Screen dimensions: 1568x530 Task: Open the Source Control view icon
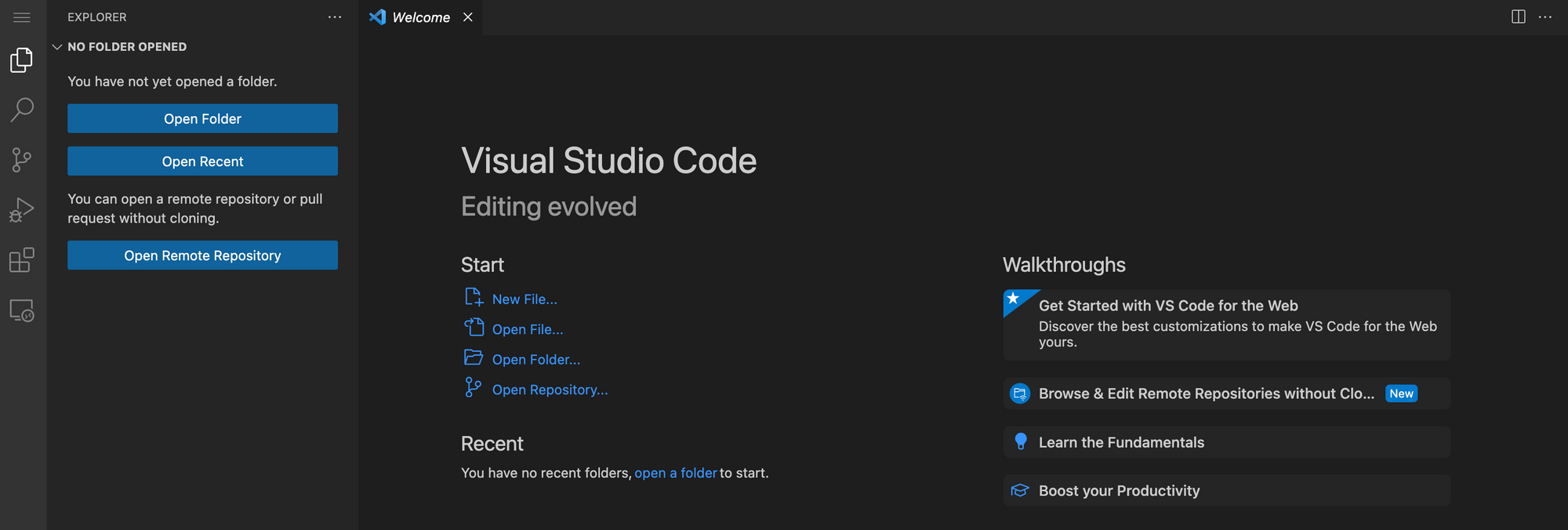[22, 160]
